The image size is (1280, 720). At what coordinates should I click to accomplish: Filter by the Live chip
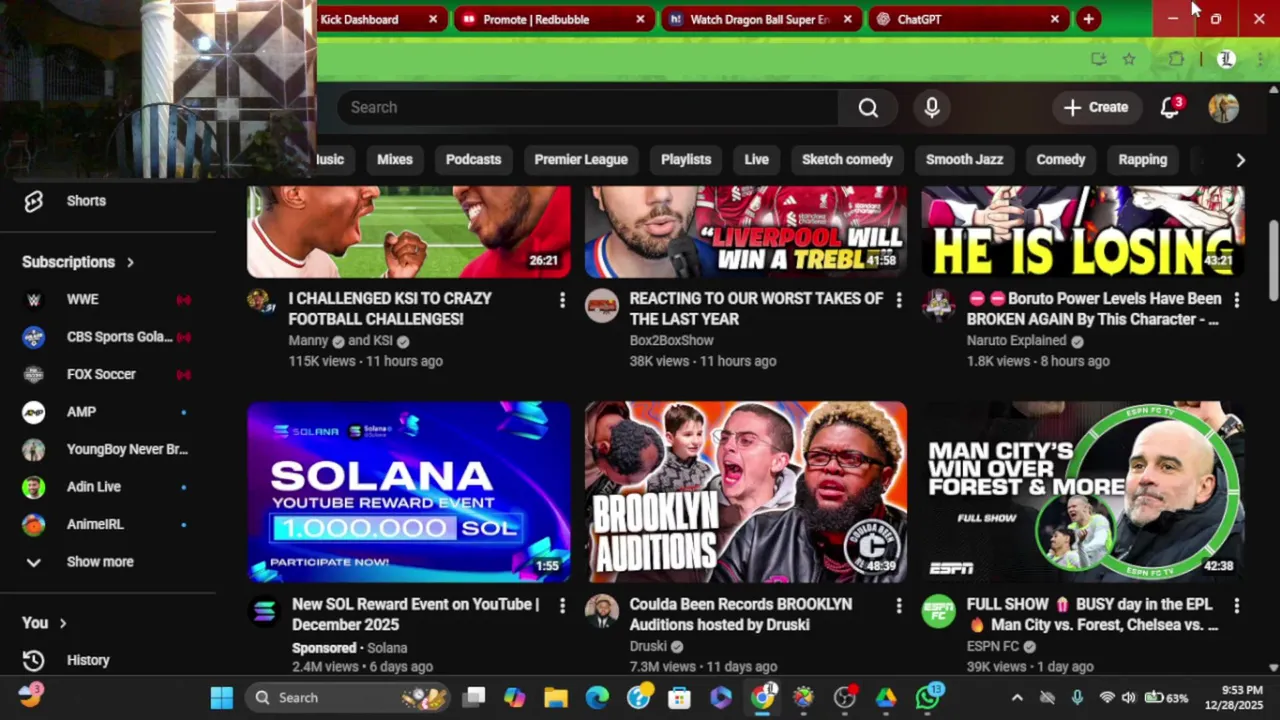coord(756,159)
